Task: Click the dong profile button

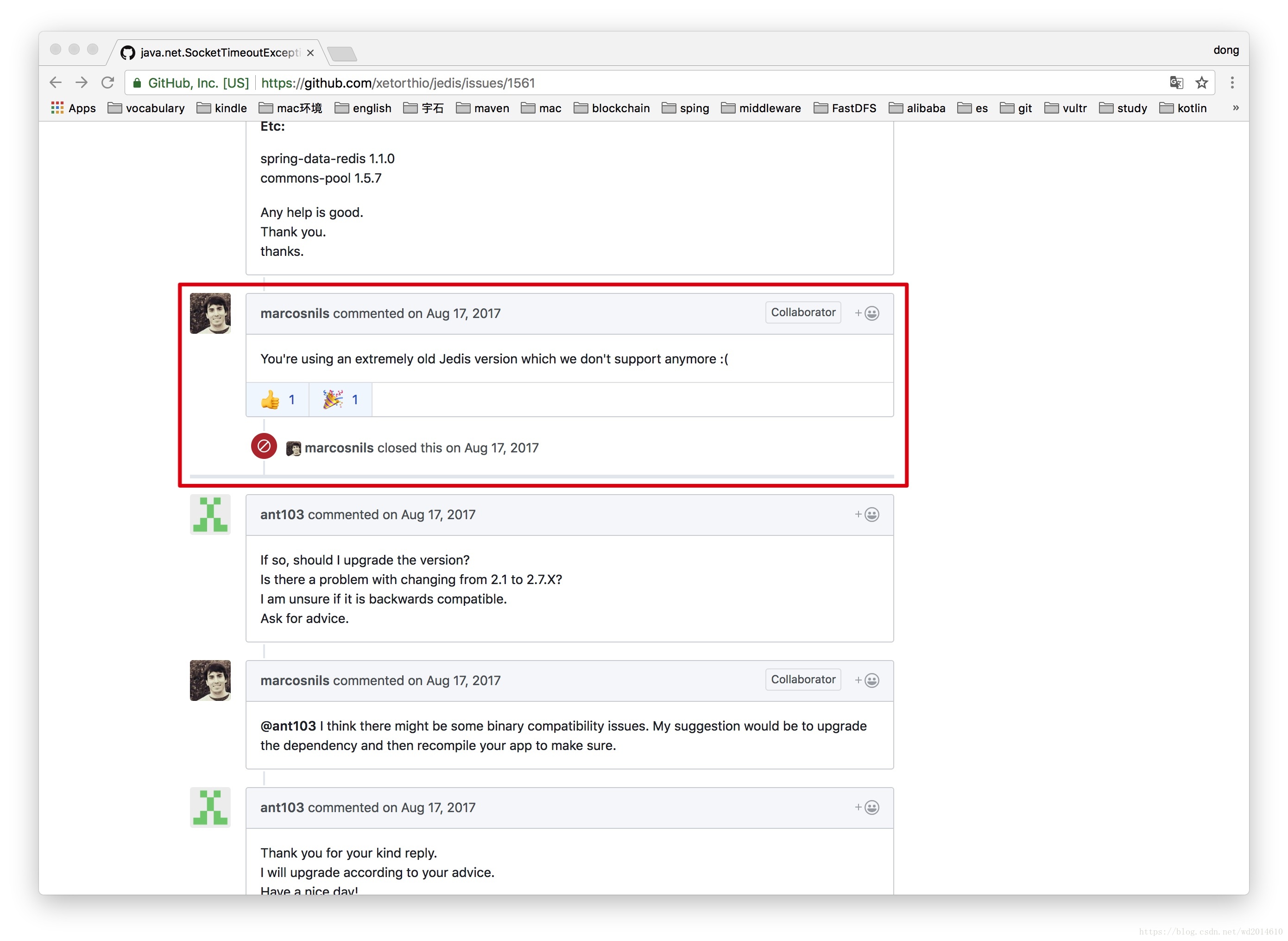Action: pyautogui.click(x=1226, y=50)
